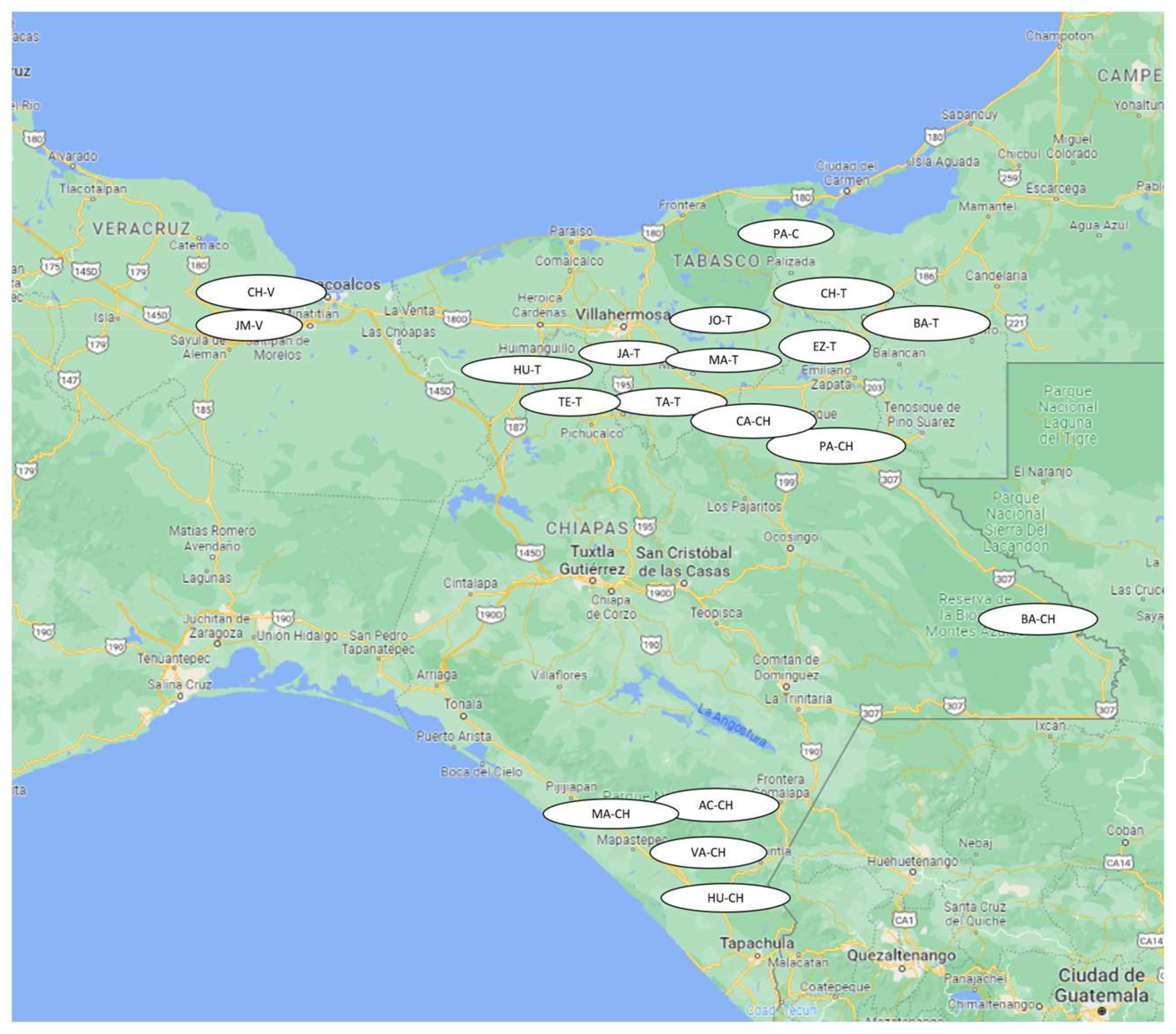This screenshot has height=1034, width=1176.
Task: Click the Villahermosa city label
Action: click(x=622, y=314)
